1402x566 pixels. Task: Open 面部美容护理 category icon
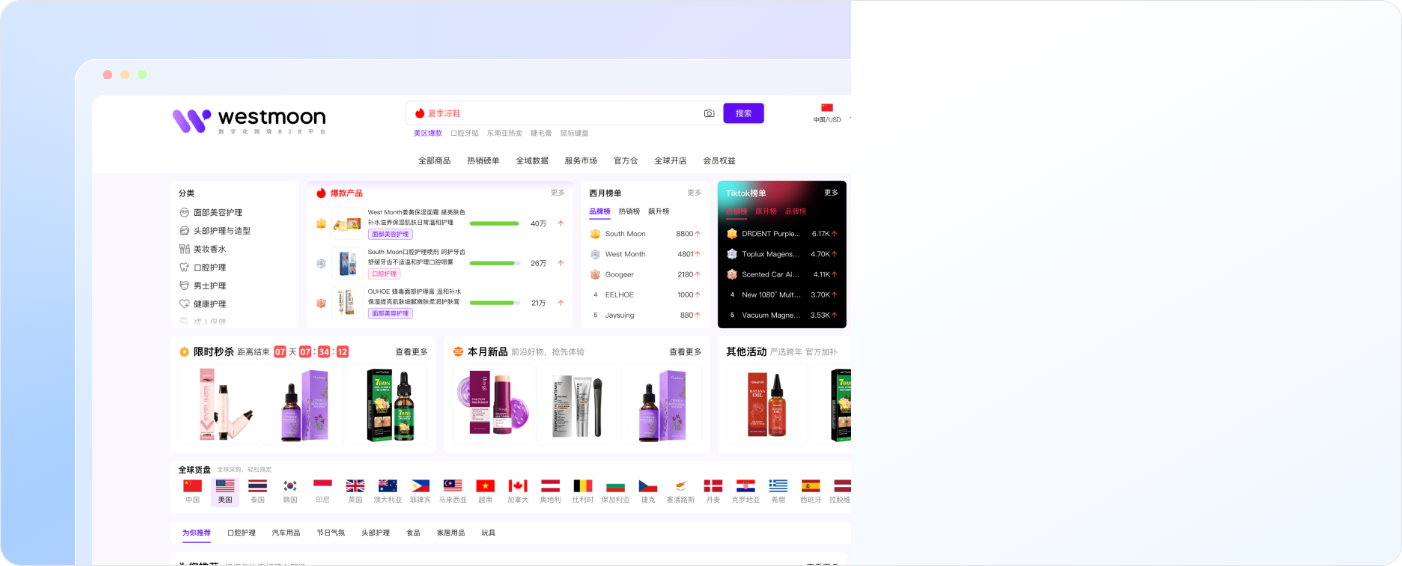point(184,213)
